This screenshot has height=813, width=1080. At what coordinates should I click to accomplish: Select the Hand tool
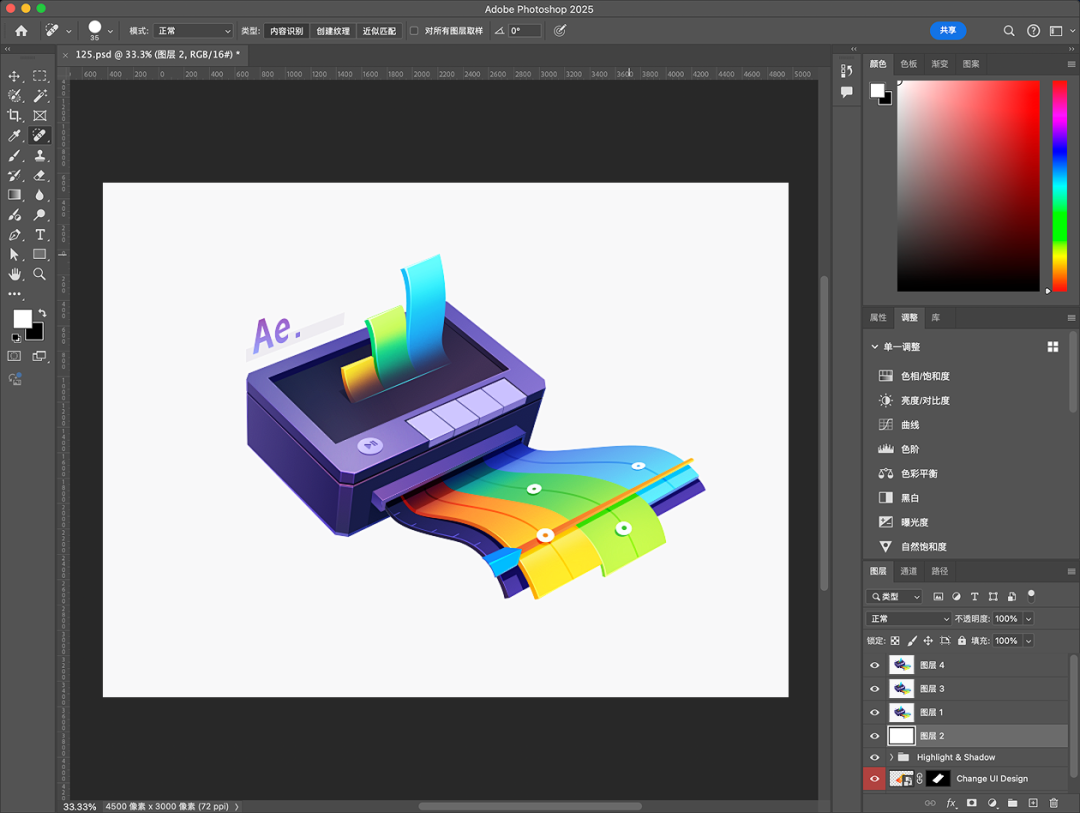(15, 274)
